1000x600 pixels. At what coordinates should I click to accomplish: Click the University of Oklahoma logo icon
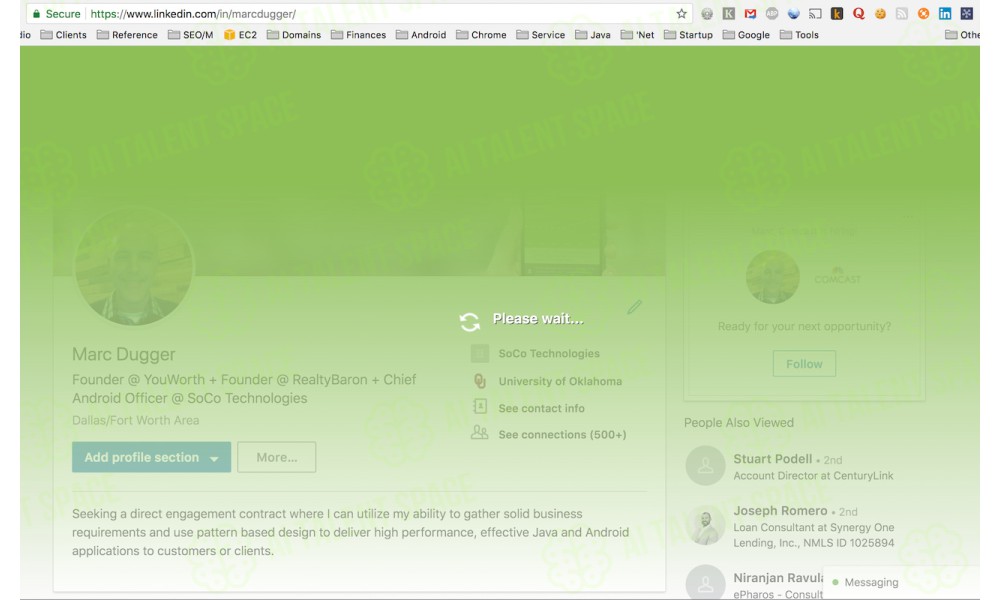click(480, 381)
